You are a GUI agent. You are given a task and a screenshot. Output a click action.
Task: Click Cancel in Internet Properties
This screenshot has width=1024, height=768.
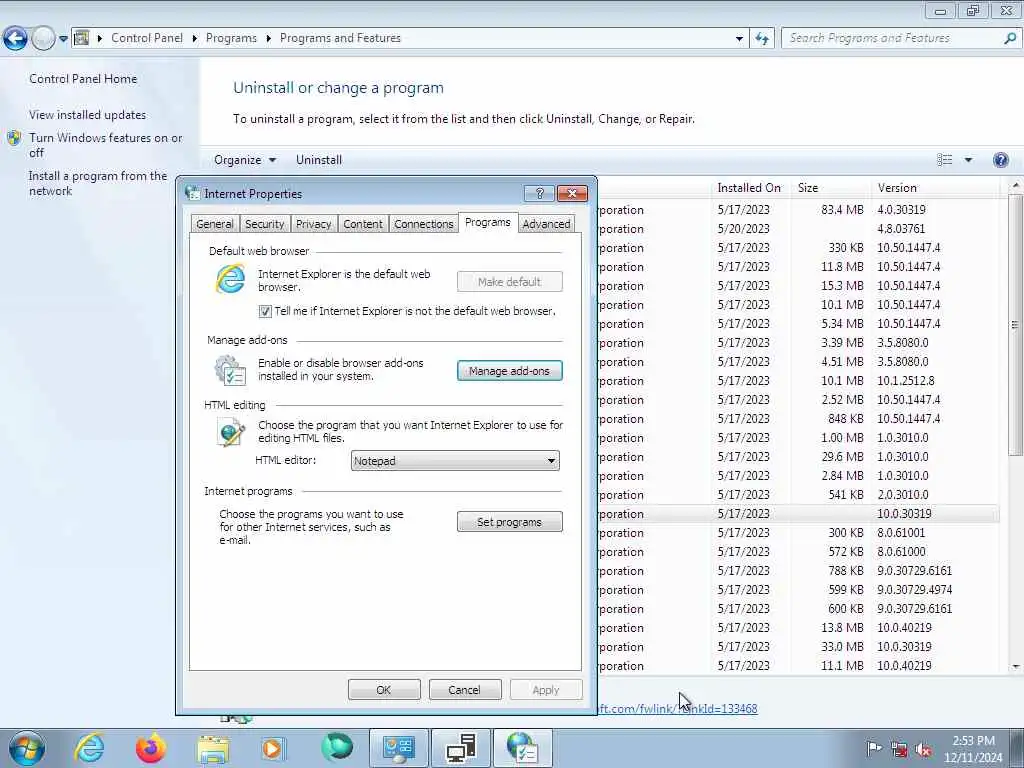465,690
